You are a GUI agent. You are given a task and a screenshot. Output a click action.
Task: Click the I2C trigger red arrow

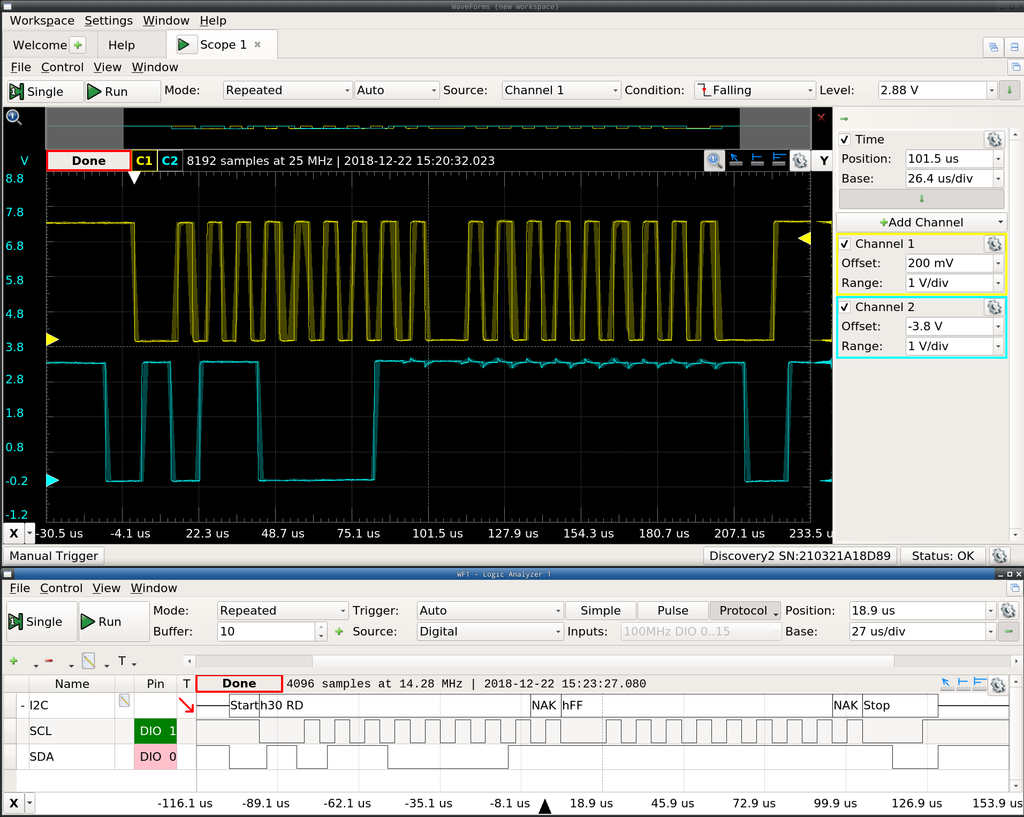187,705
